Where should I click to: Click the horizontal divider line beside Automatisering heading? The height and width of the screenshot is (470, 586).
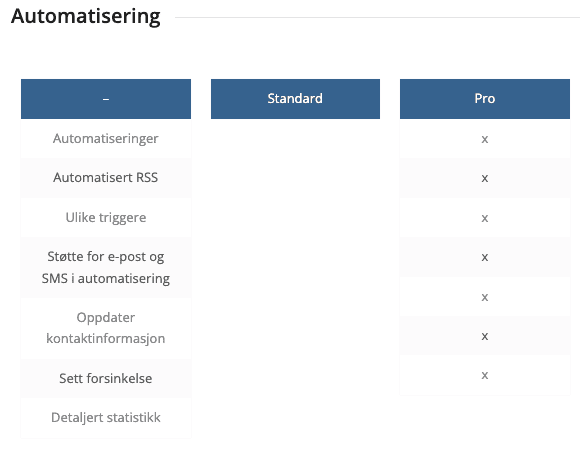point(377,17)
